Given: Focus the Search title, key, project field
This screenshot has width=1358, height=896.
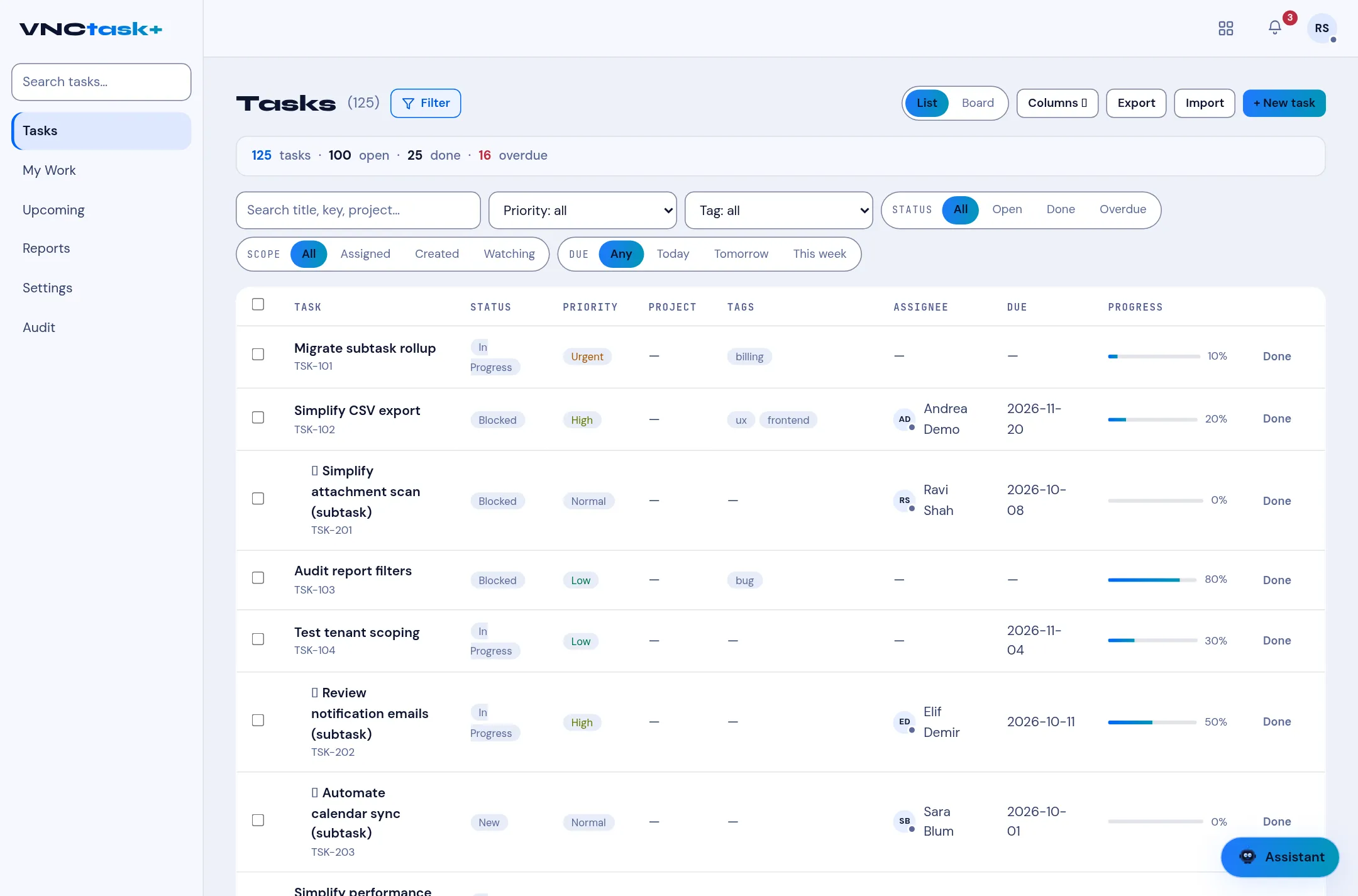Looking at the screenshot, I should (x=358, y=211).
